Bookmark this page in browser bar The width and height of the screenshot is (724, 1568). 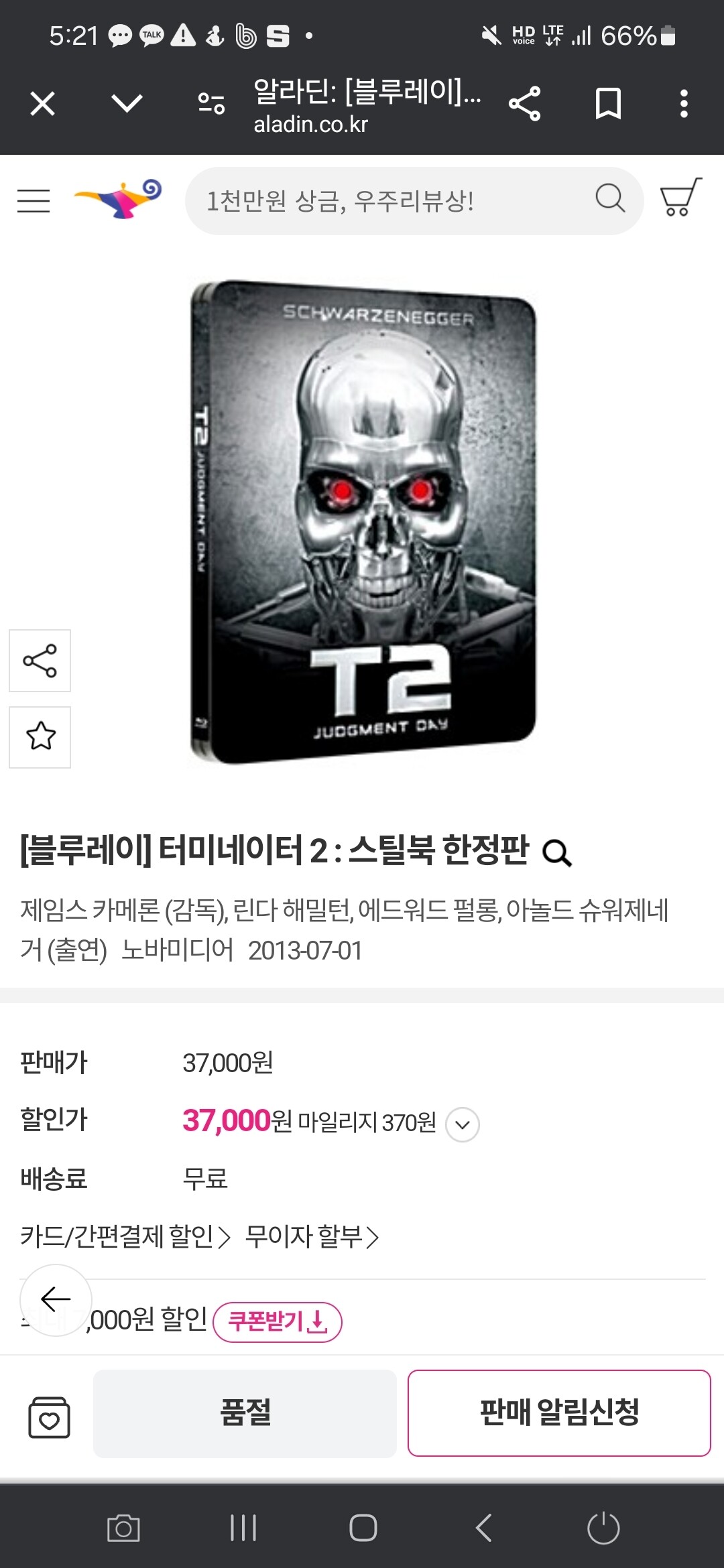tap(608, 104)
